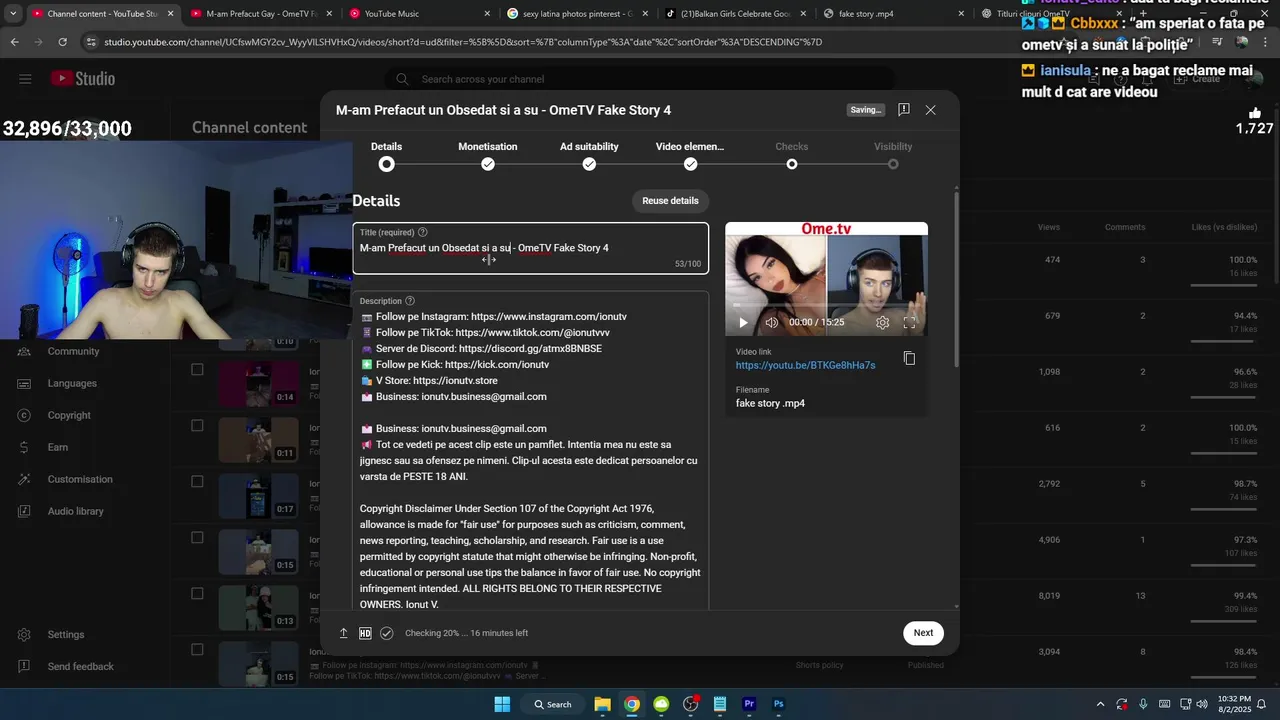This screenshot has height=720, width=1280.
Task: Open OBS Studio from the taskbar
Action: (690, 704)
